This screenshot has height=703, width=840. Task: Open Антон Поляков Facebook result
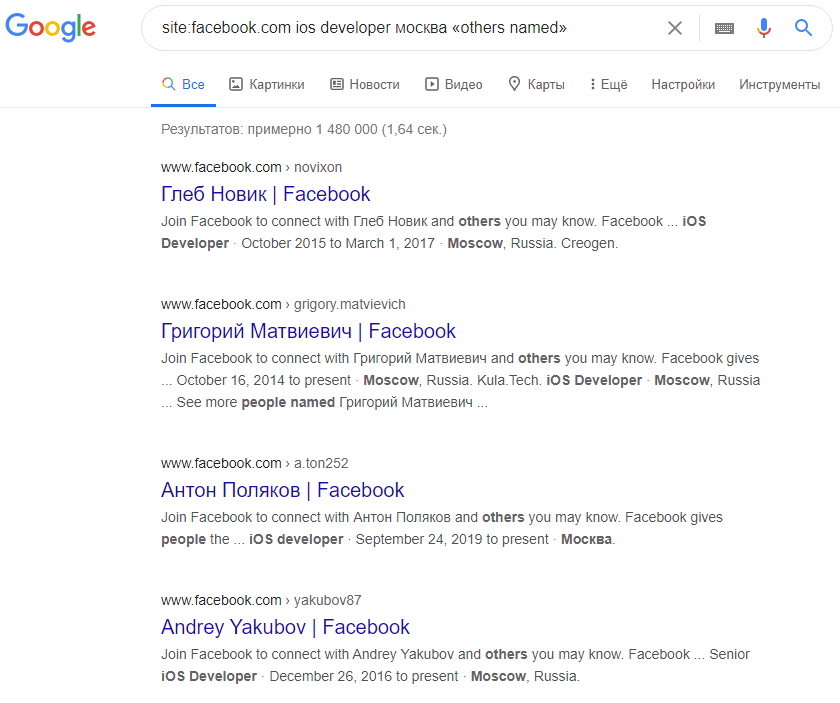click(282, 490)
